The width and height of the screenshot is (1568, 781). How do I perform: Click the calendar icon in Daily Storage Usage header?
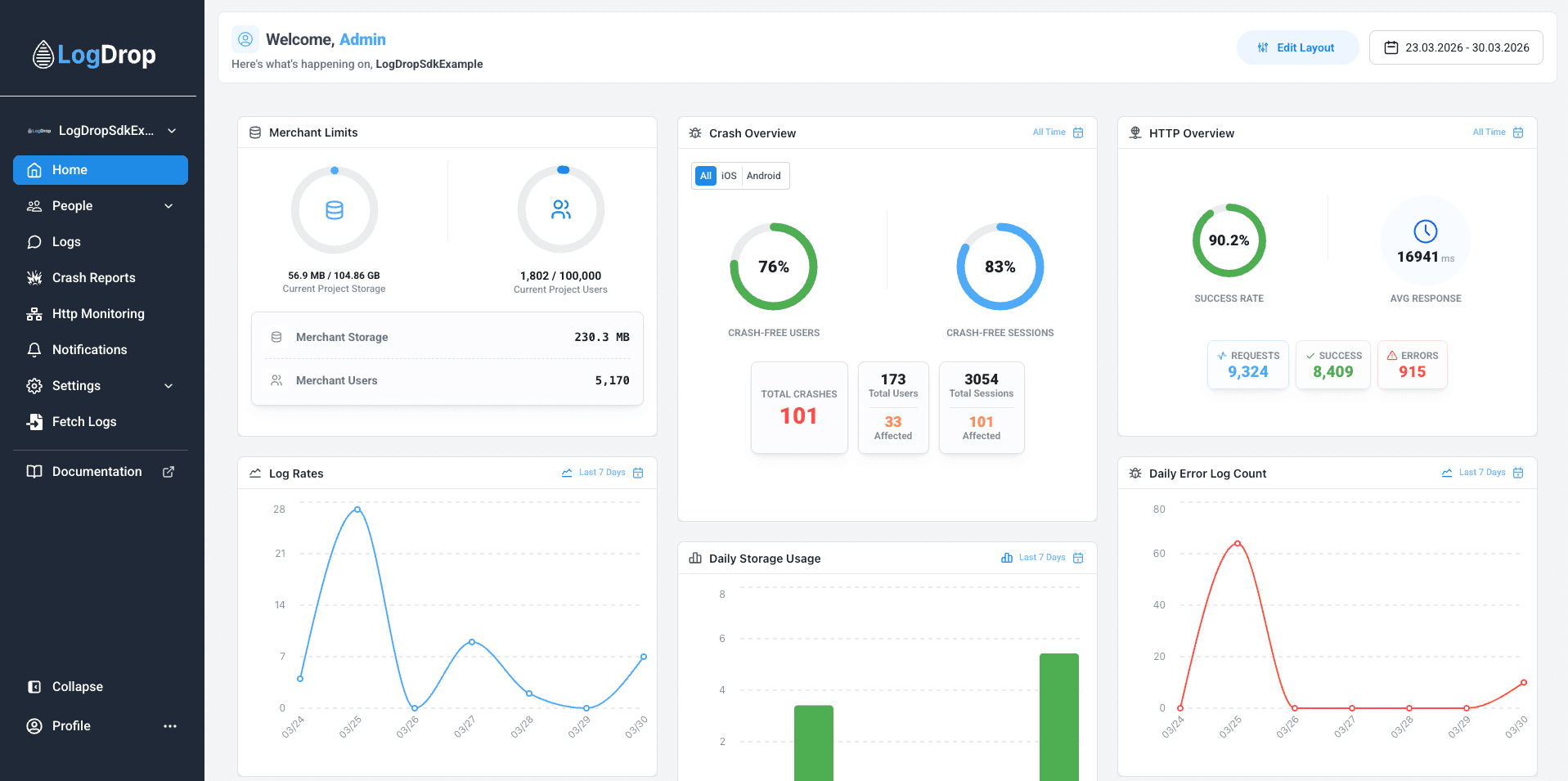1078,558
